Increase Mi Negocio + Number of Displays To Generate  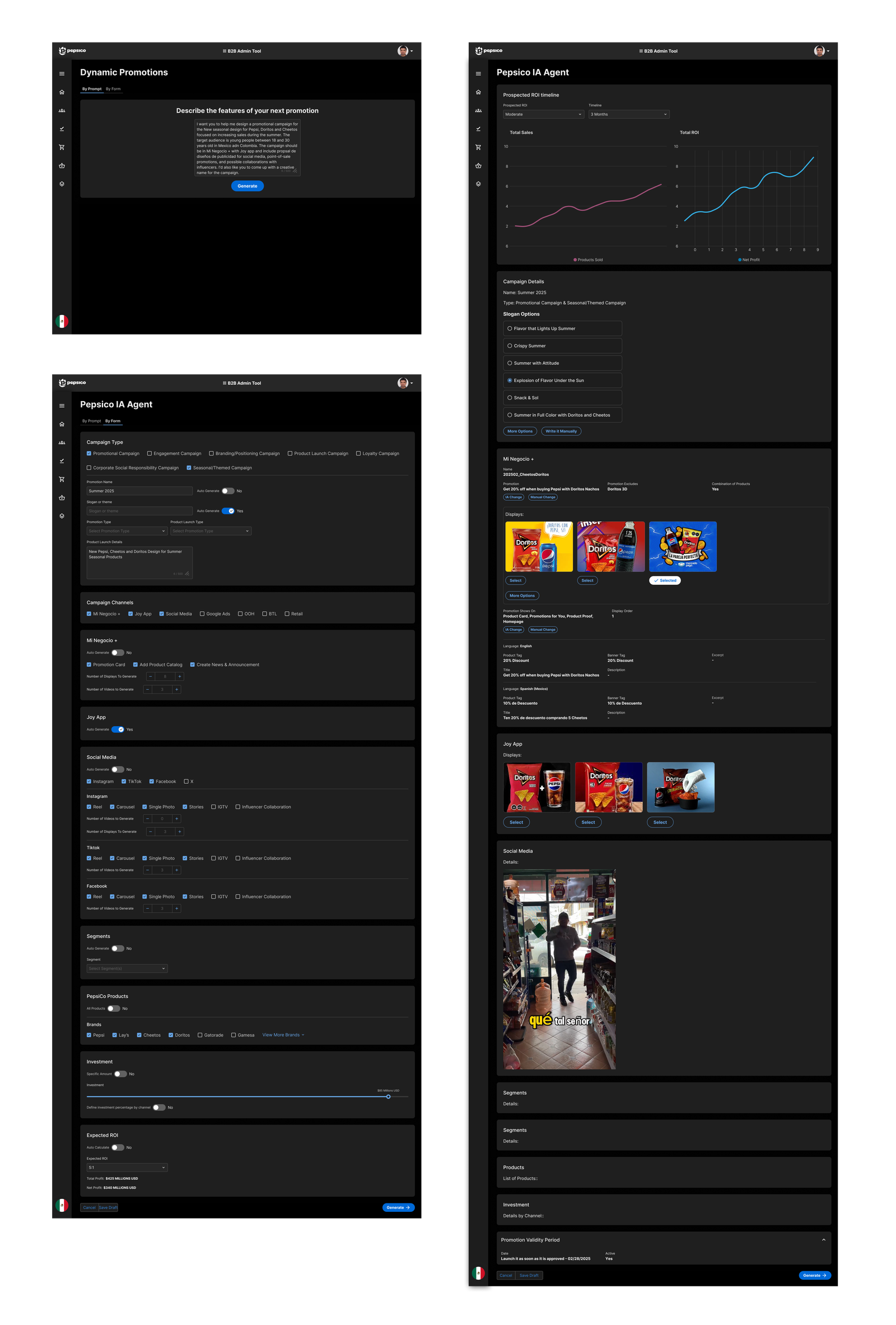pyautogui.click(x=180, y=677)
